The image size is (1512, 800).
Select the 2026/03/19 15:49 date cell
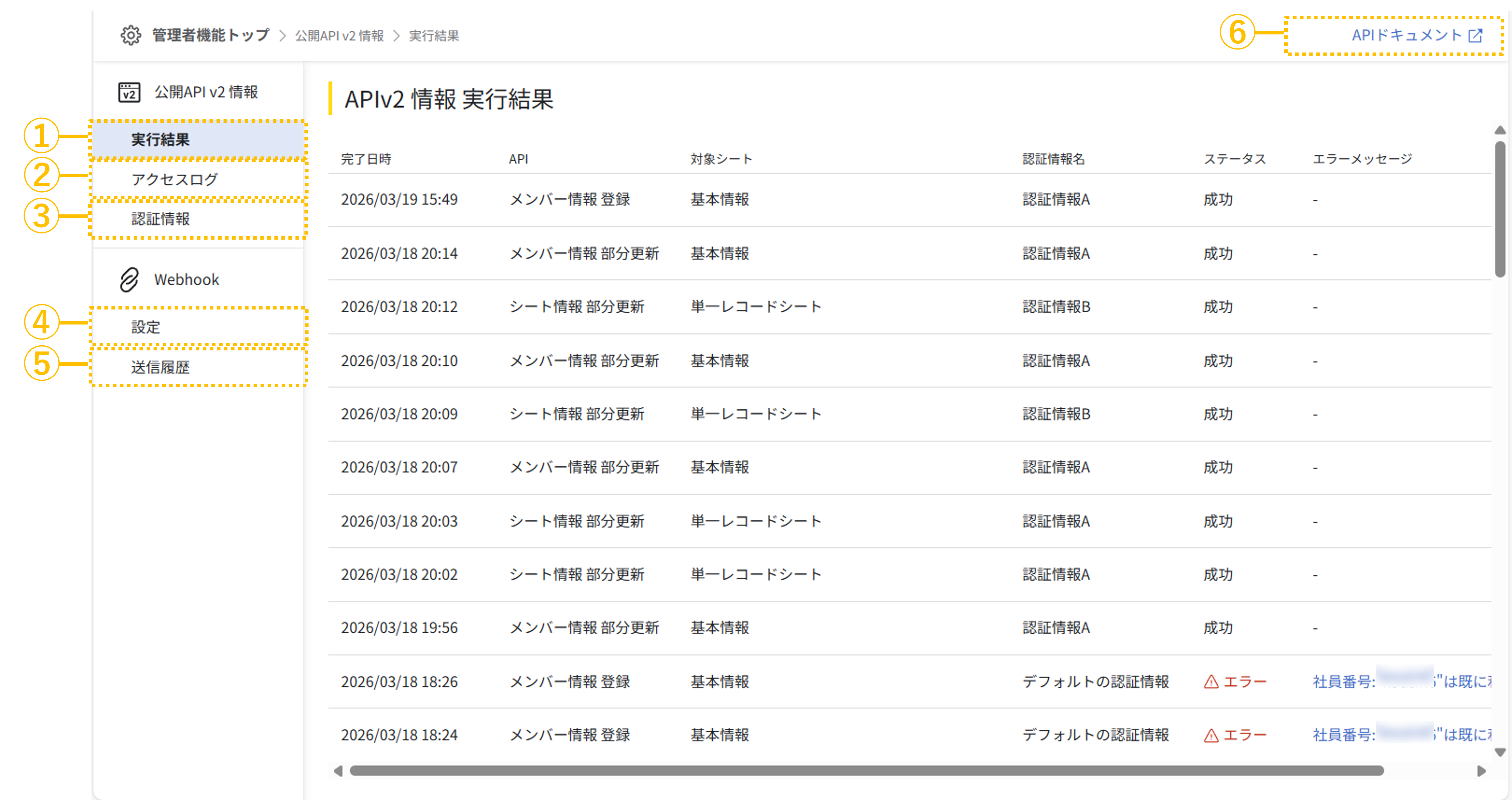399,199
